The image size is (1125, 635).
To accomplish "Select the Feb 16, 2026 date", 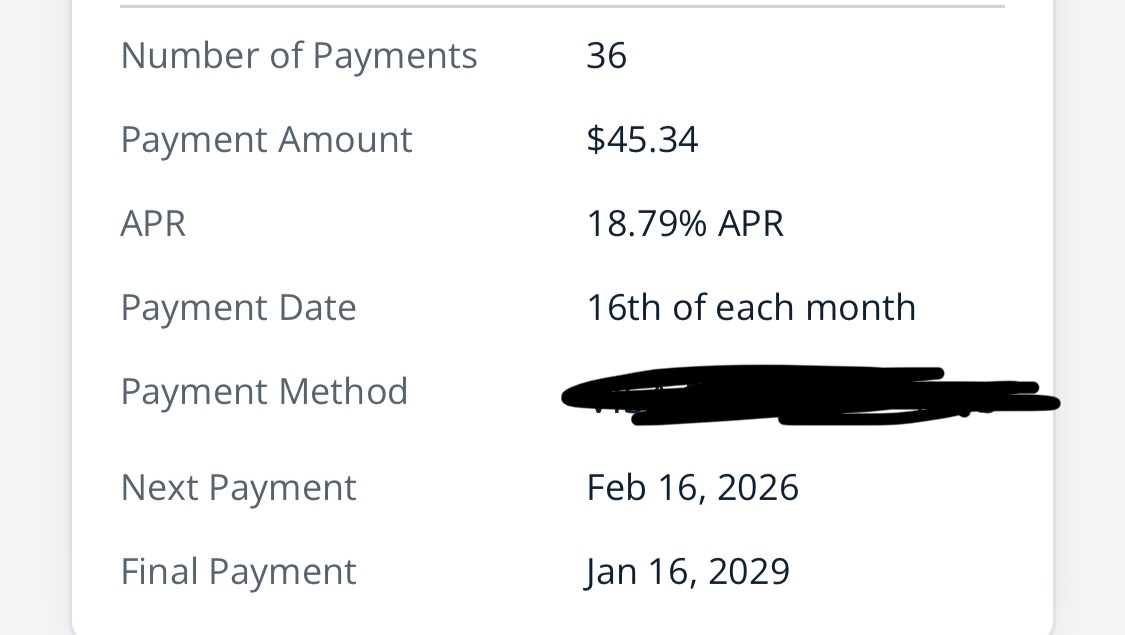I will (692, 488).
